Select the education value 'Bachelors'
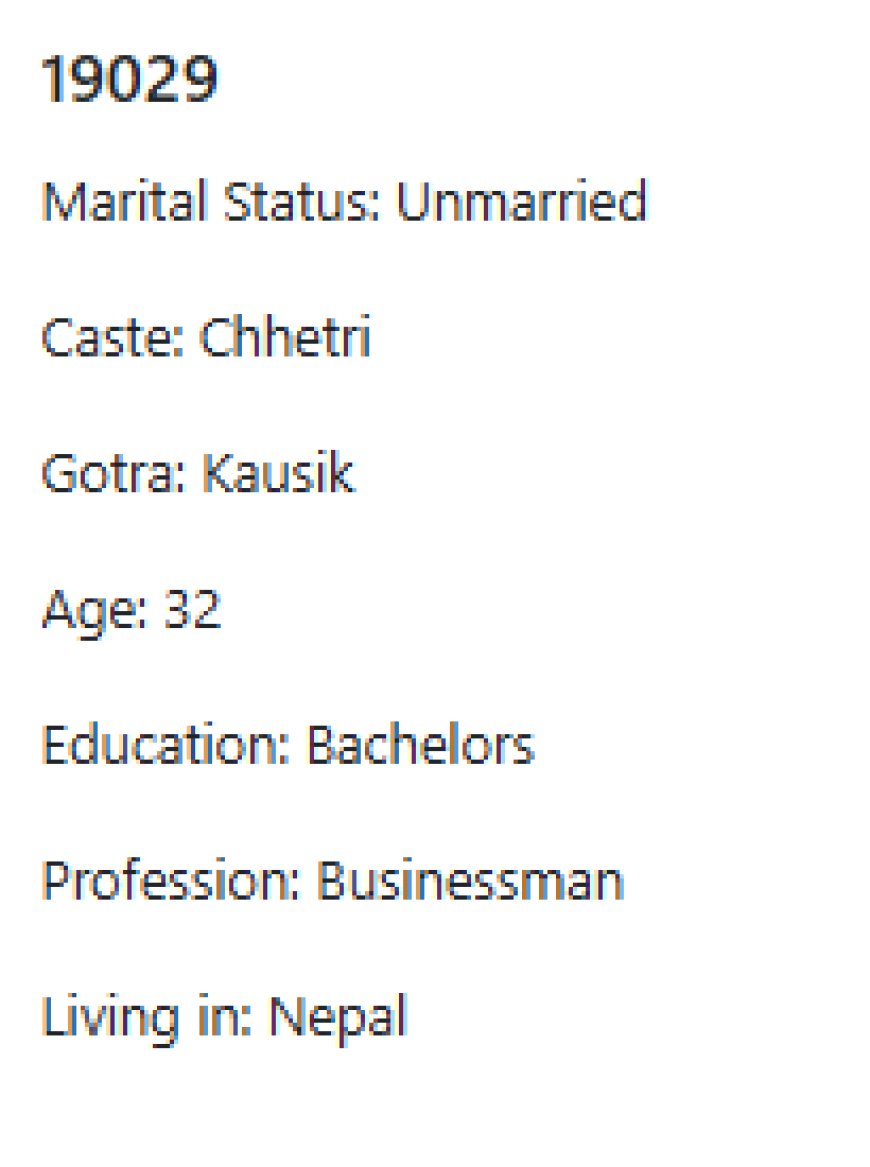 click(420, 747)
